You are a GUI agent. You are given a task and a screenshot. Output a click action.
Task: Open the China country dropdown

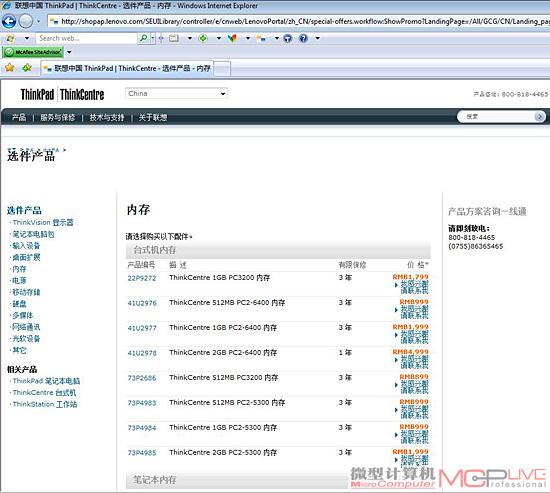[x=176, y=93]
